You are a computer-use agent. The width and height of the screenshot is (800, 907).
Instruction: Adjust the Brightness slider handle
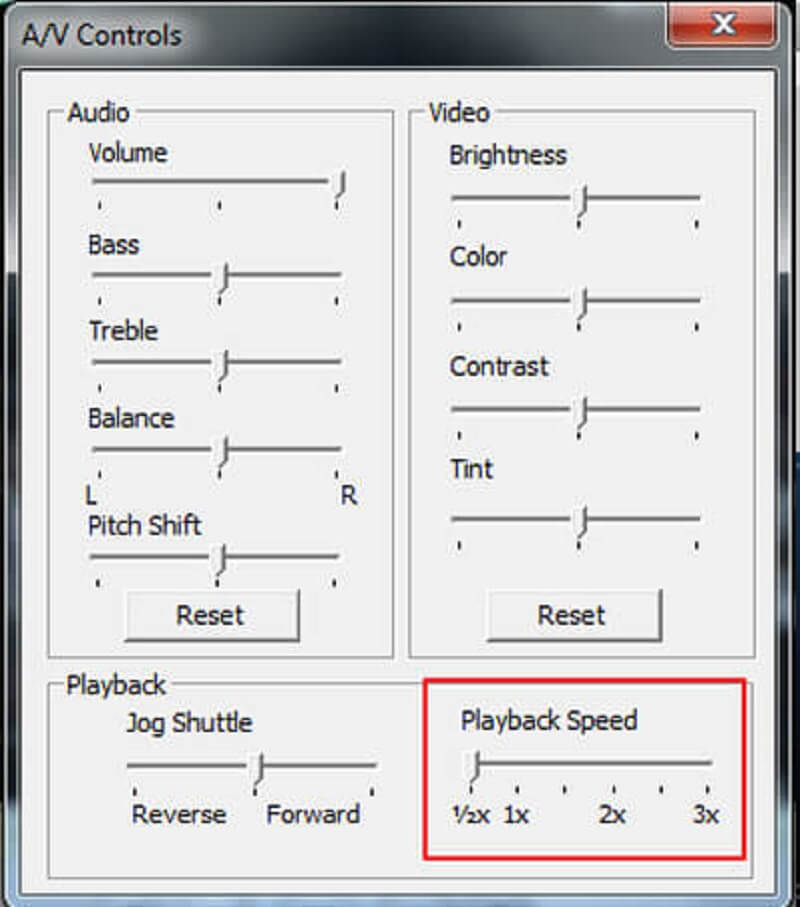point(582,199)
